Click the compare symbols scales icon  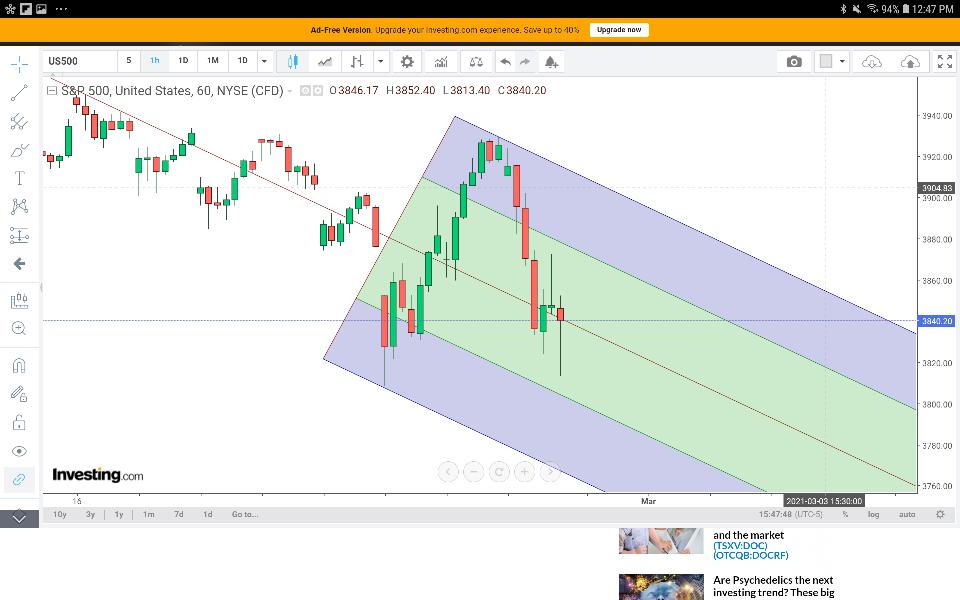pos(476,61)
